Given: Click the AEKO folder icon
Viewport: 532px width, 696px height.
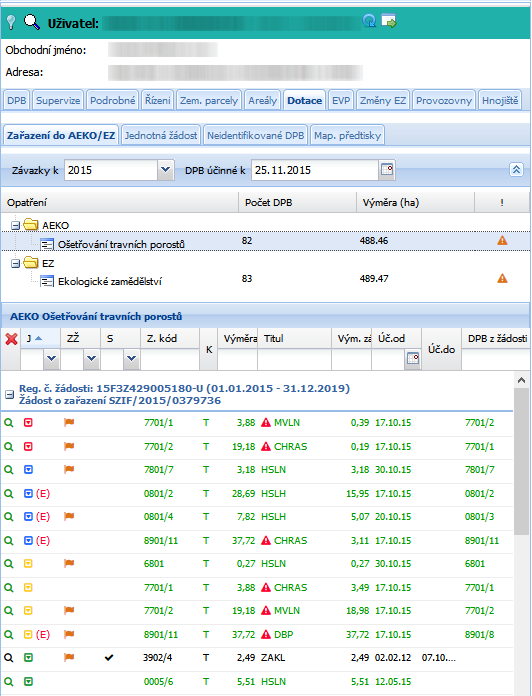Looking at the screenshot, I should tap(31, 225).
